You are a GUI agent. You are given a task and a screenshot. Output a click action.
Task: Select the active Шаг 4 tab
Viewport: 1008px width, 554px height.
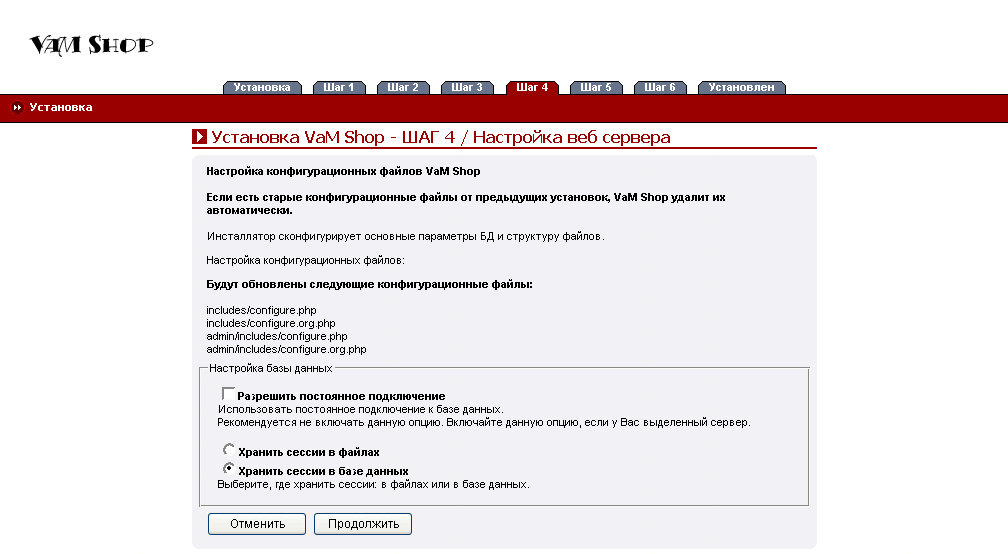(532, 87)
